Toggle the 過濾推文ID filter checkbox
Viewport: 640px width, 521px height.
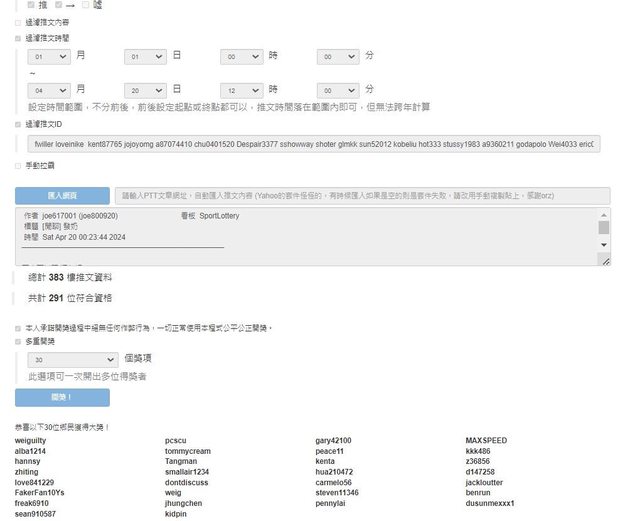pyautogui.click(x=18, y=124)
